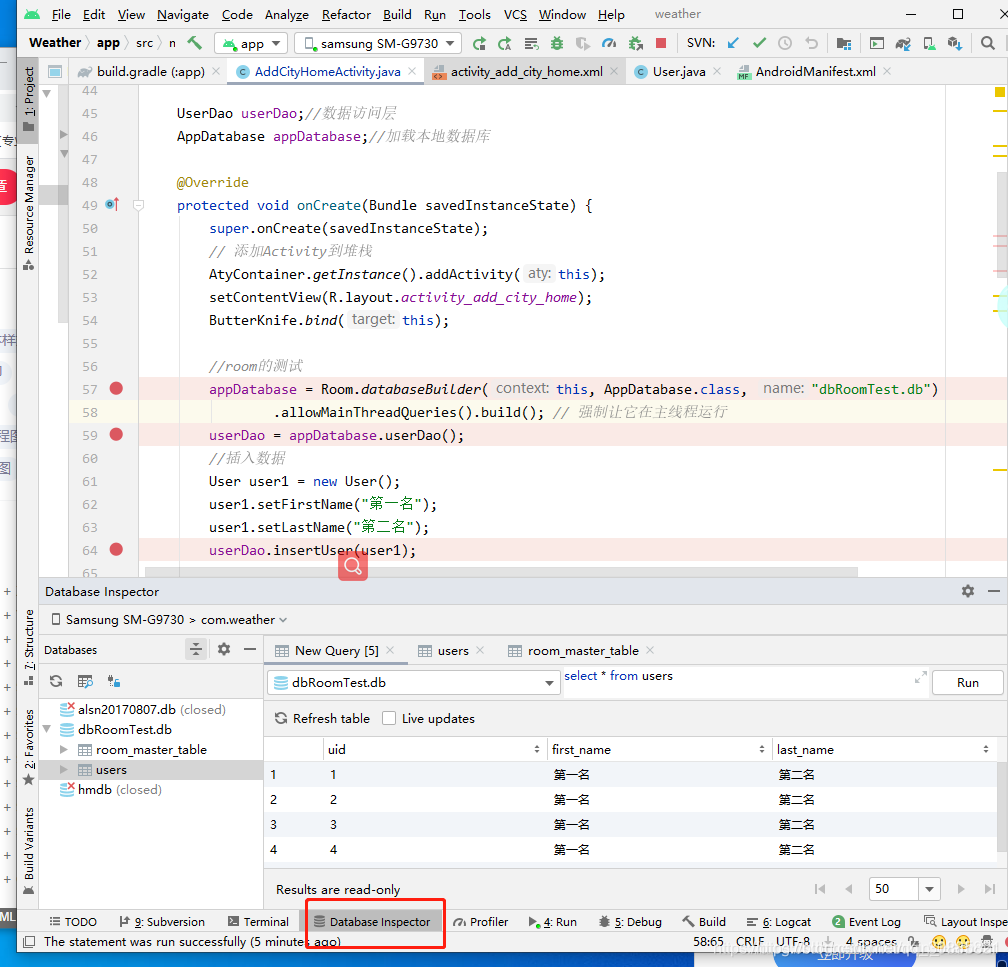Image resolution: width=1008 pixels, height=967 pixels.
Task: Click SVN Commit checkmark icon
Action: [x=759, y=43]
